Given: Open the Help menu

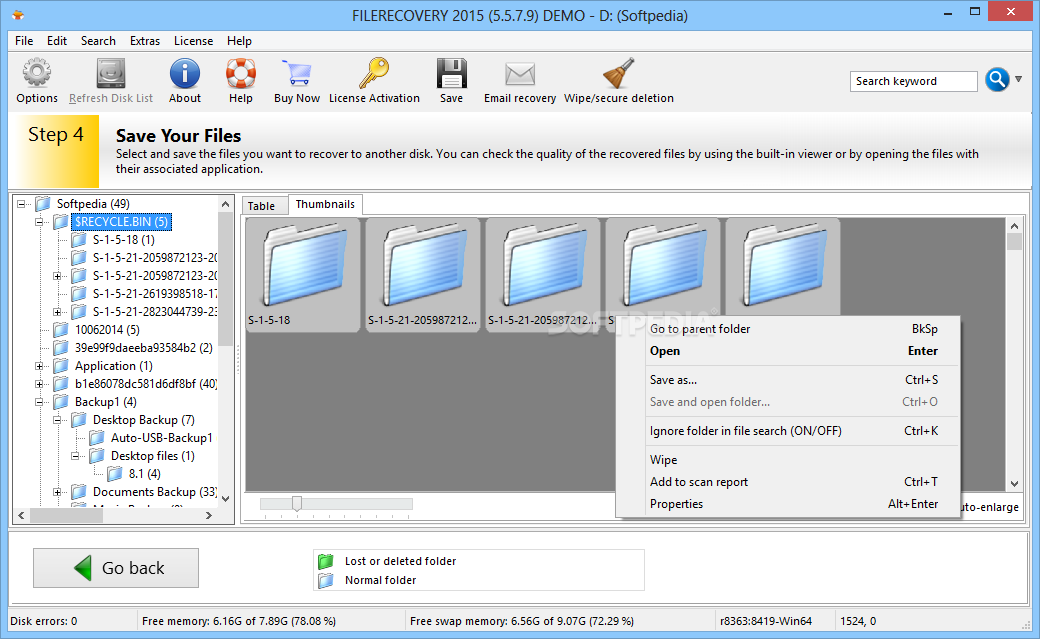Looking at the screenshot, I should tap(239, 40).
